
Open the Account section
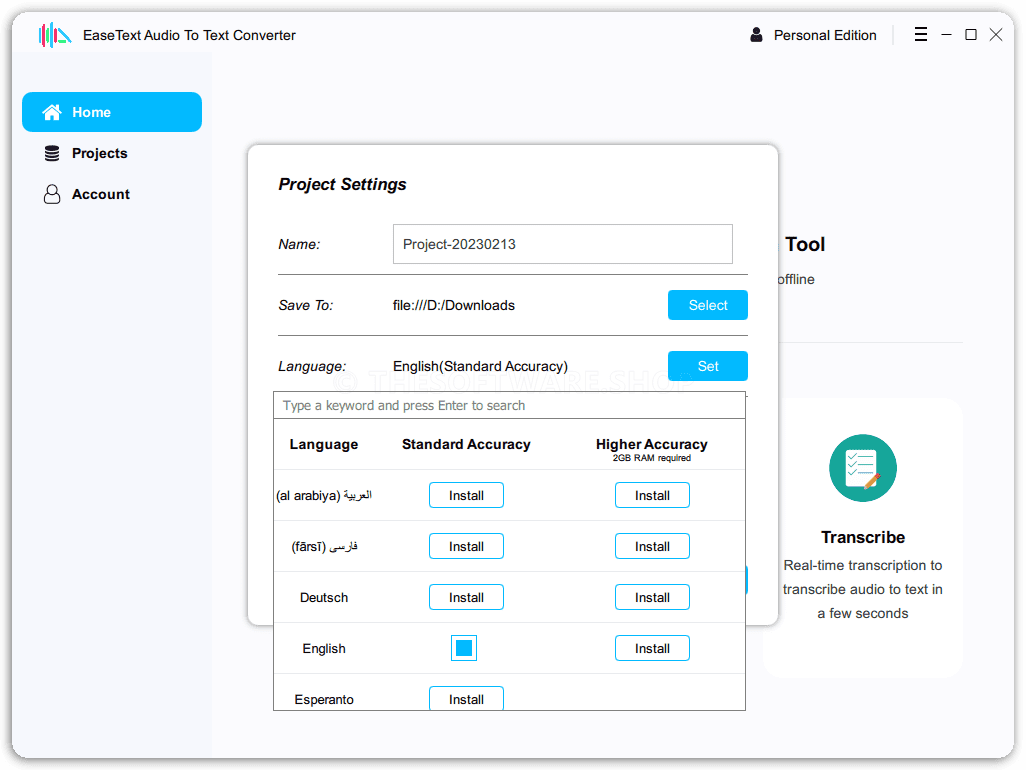[x=112, y=194]
